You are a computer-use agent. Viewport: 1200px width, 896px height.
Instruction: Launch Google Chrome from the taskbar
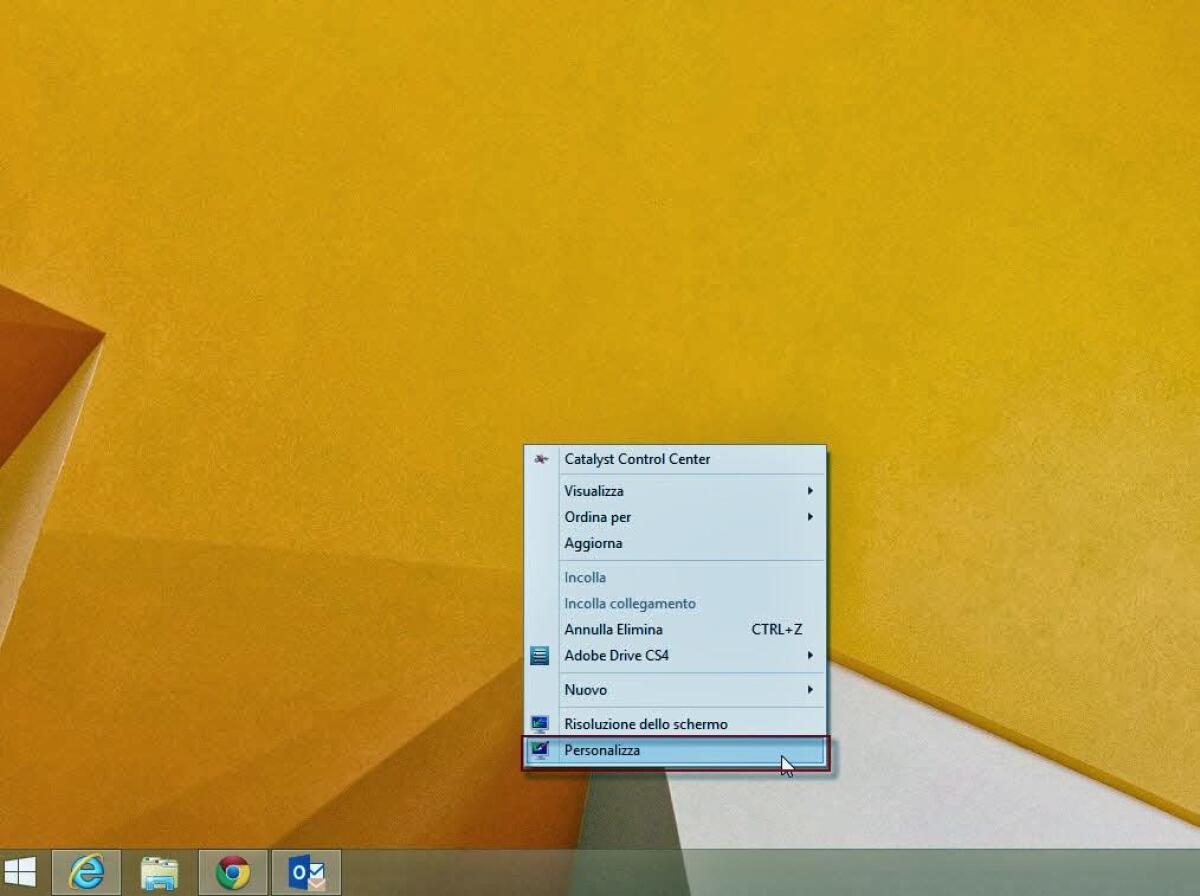[x=232, y=871]
